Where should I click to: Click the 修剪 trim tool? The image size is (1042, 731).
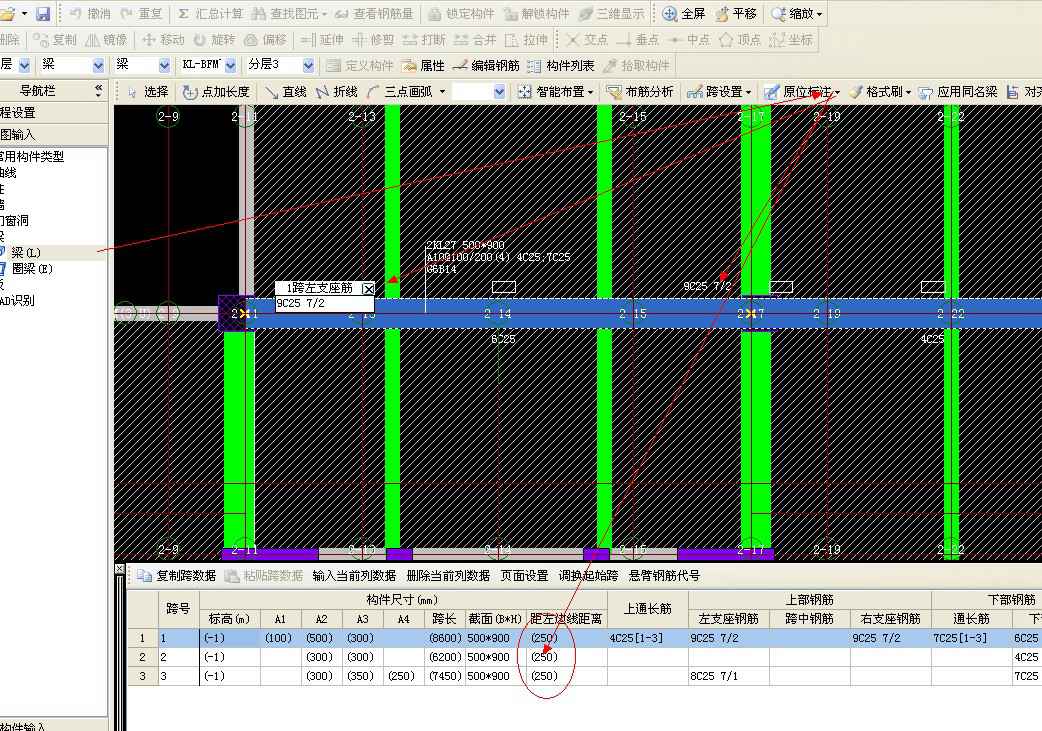point(373,40)
